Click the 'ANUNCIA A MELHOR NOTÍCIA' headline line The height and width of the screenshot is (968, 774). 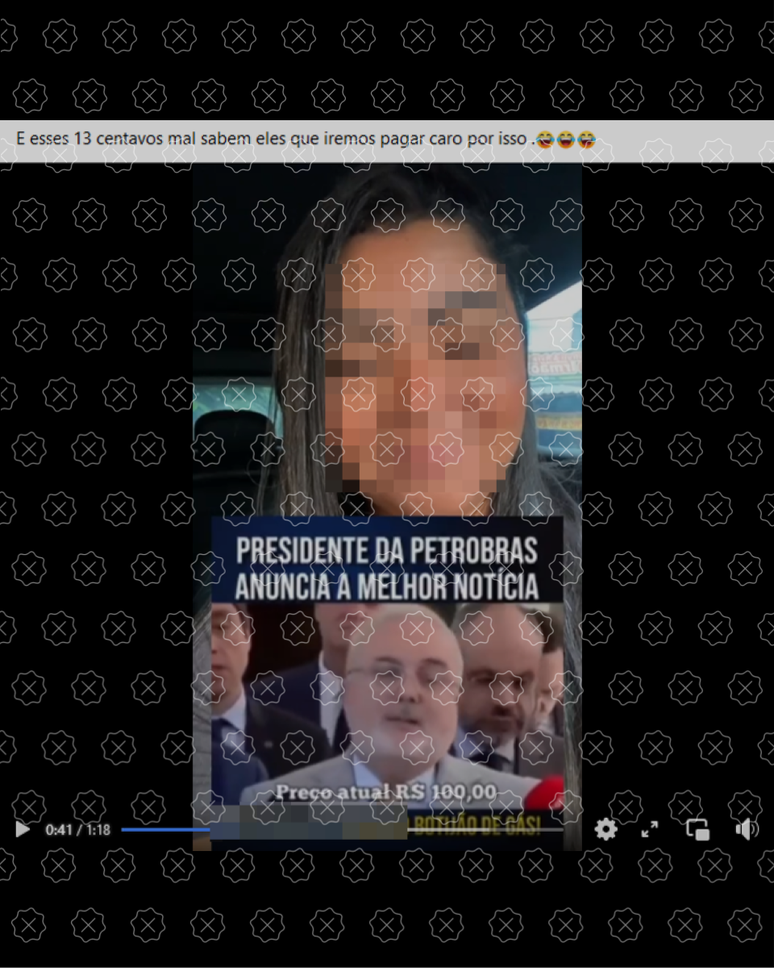point(386,584)
